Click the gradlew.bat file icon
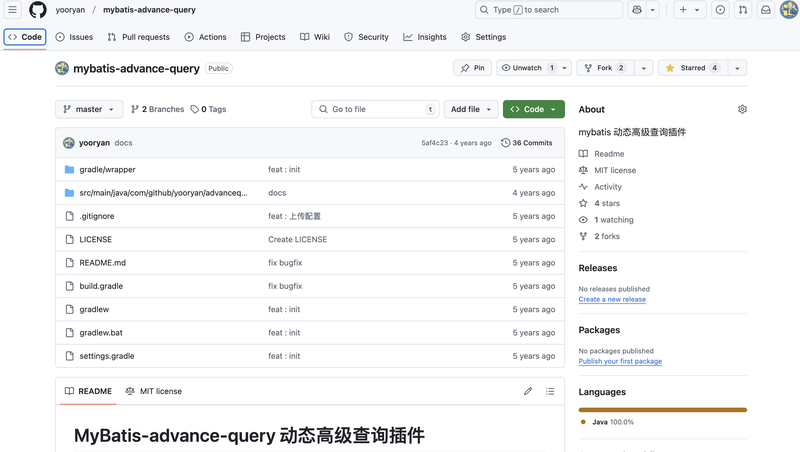The width and height of the screenshot is (800, 452). 69,333
